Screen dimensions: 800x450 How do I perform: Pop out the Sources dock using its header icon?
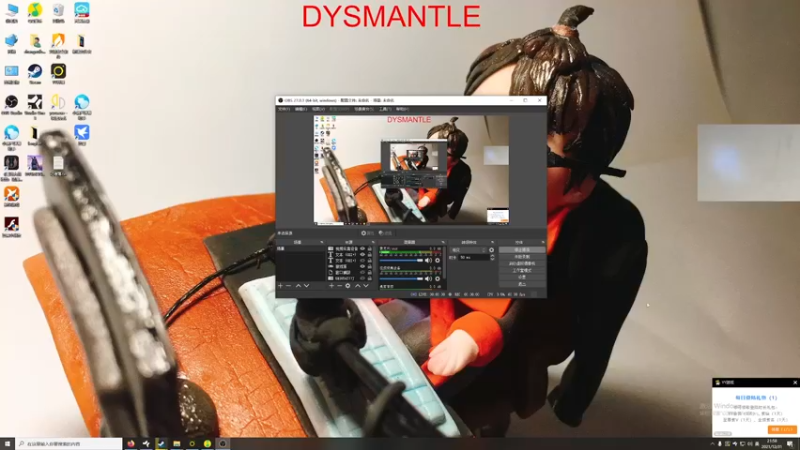[x=373, y=242]
